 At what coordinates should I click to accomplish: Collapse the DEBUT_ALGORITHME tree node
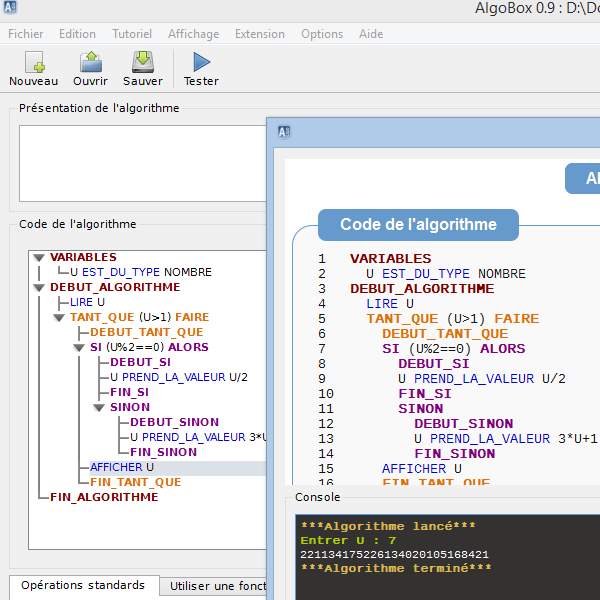[39, 287]
